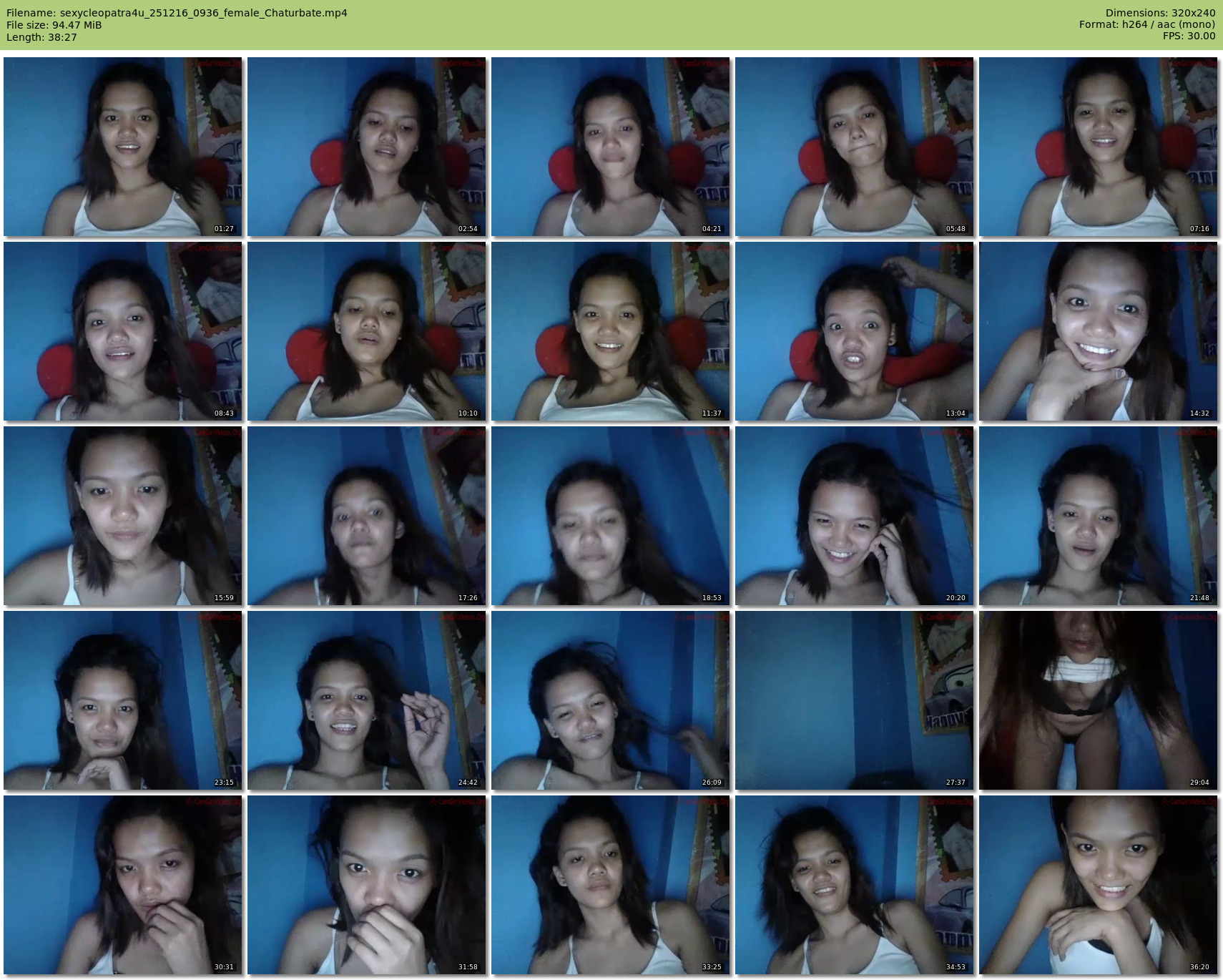Screen dimensions: 1223x980
Task: Select the frame marked 02:54
Action: 367,147
